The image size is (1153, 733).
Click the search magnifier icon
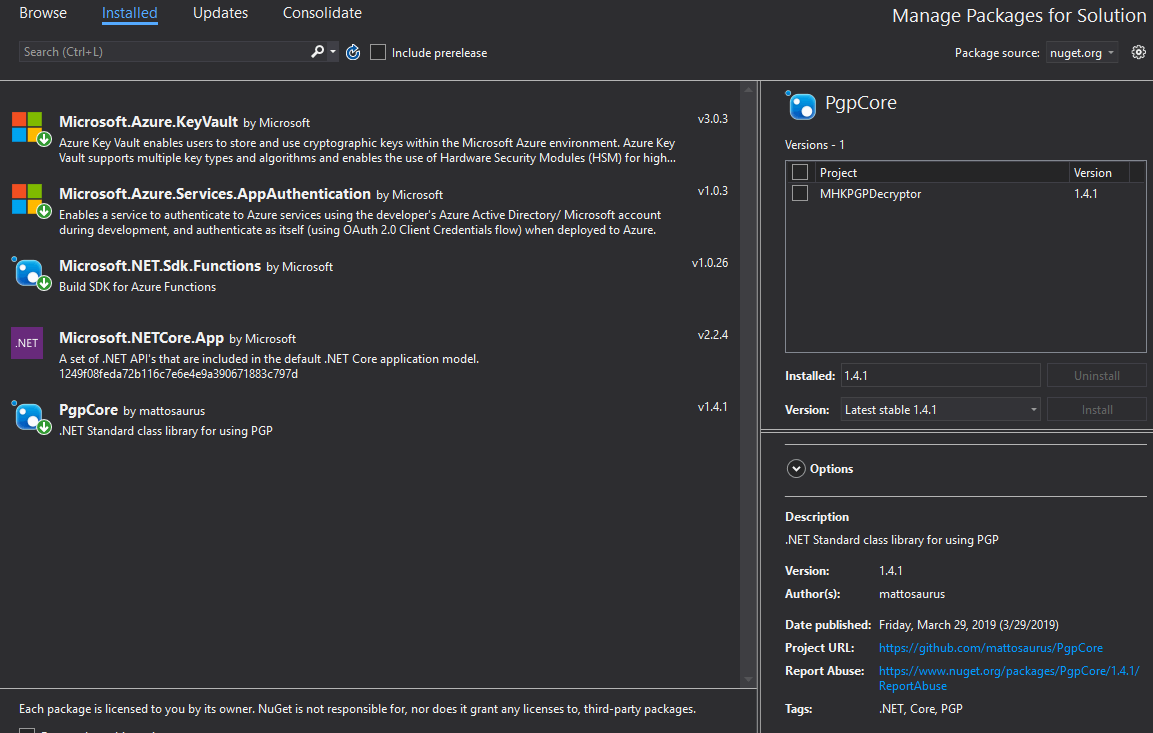click(x=317, y=52)
